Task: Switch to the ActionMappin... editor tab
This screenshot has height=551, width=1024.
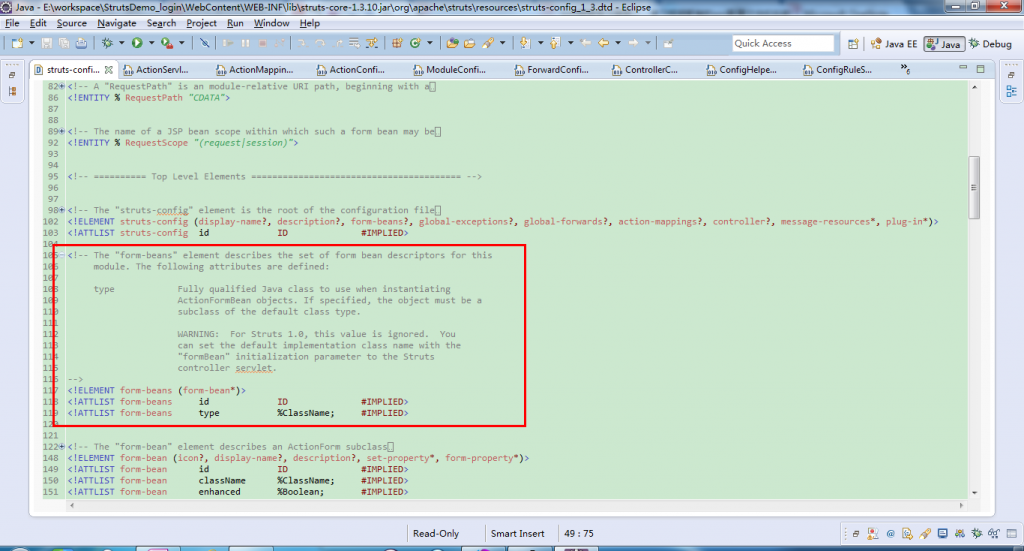Action: click(254, 69)
